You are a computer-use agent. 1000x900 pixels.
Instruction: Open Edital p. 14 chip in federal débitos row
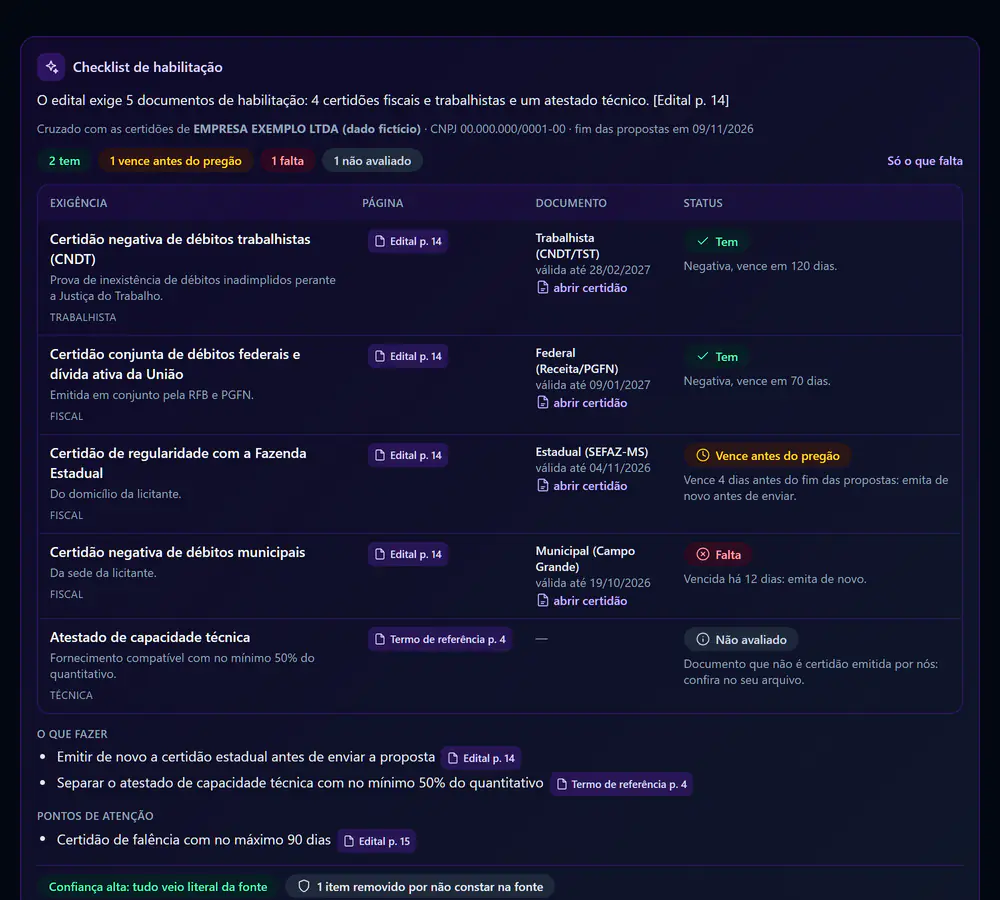[x=408, y=356]
